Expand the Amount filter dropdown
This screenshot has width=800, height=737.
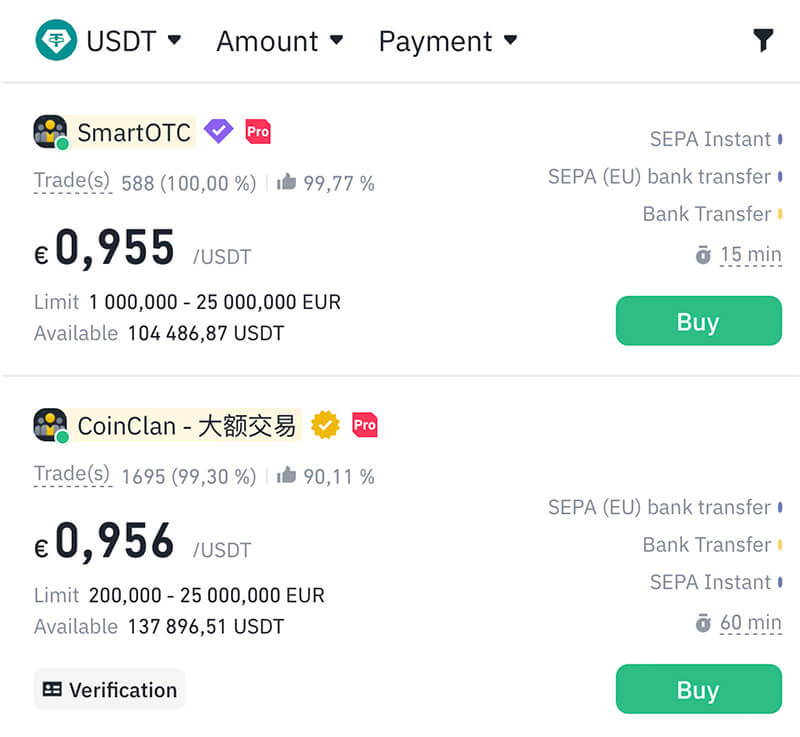(x=279, y=41)
